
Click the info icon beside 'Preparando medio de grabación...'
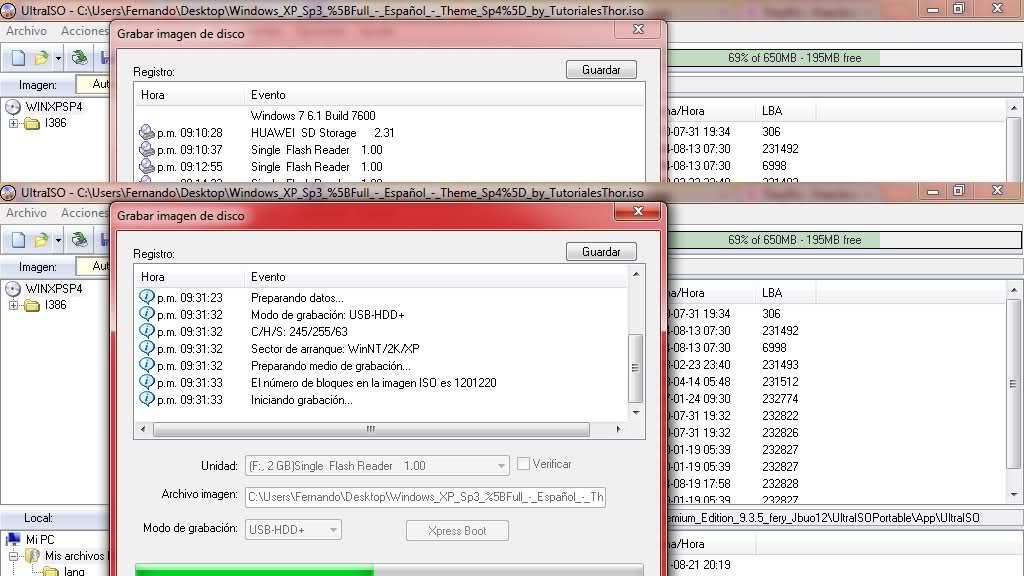click(147, 365)
